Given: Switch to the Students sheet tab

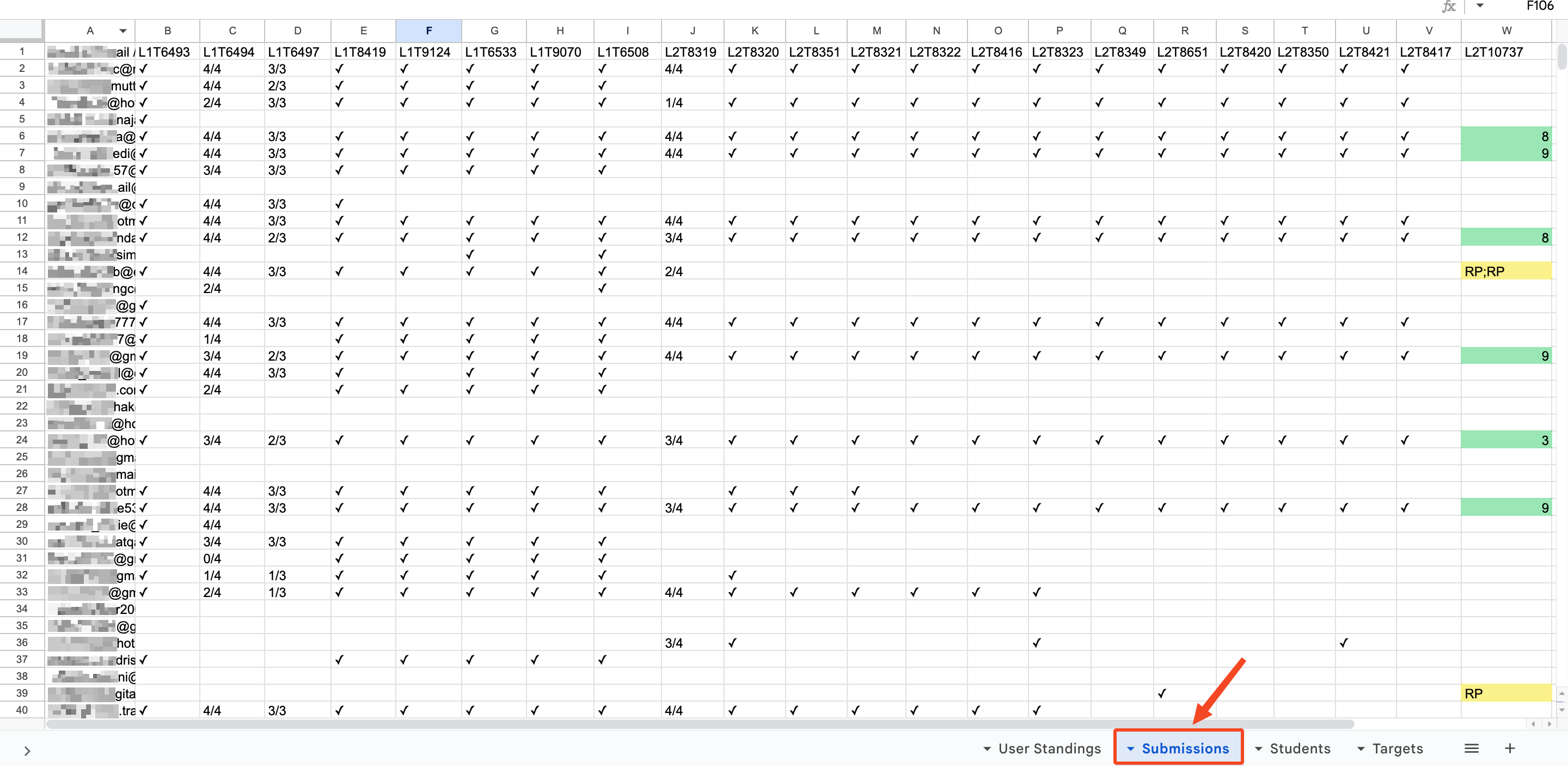Looking at the screenshot, I should pos(1300,748).
